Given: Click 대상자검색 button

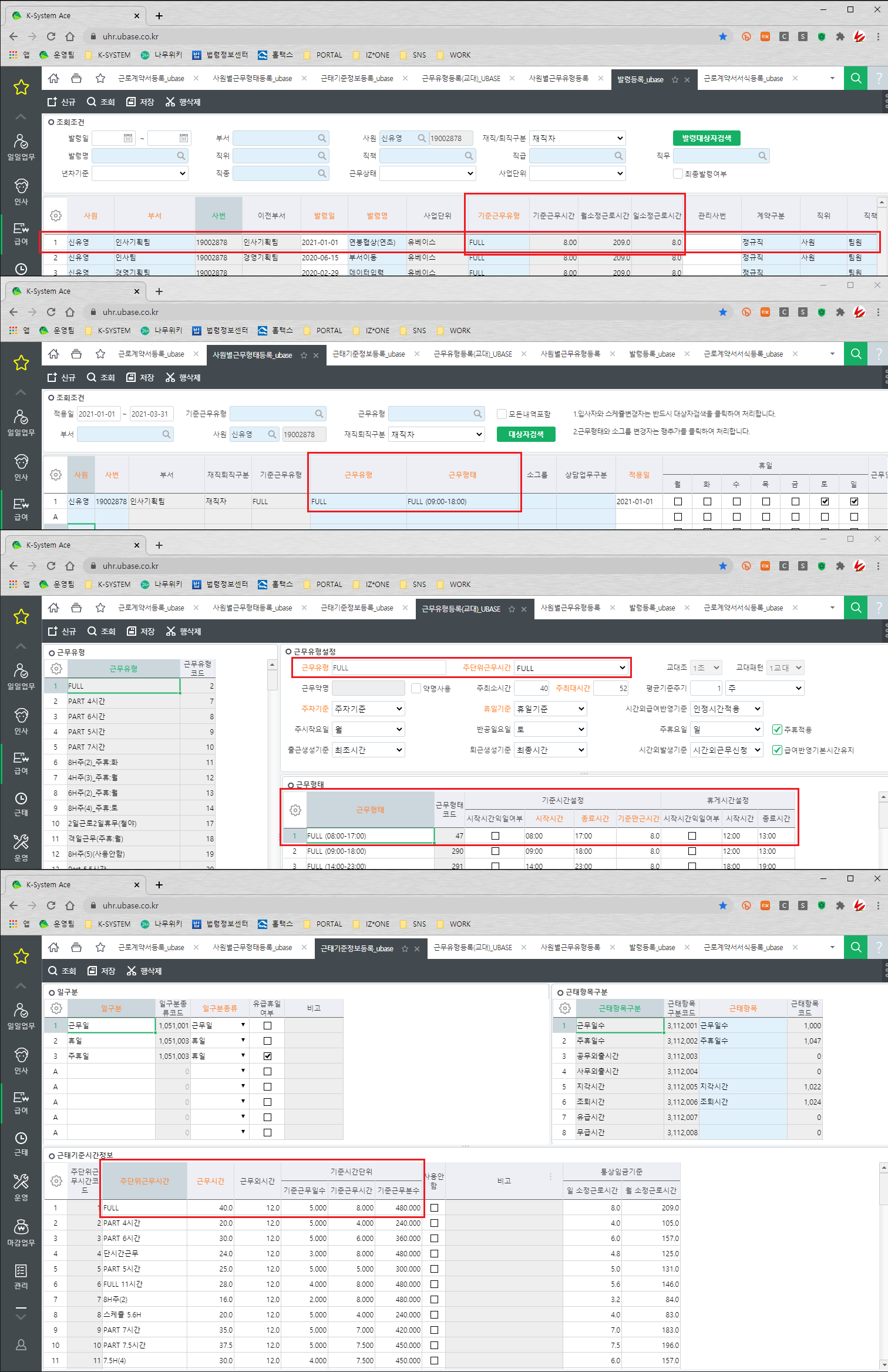Looking at the screenshot, I should 526,434.
